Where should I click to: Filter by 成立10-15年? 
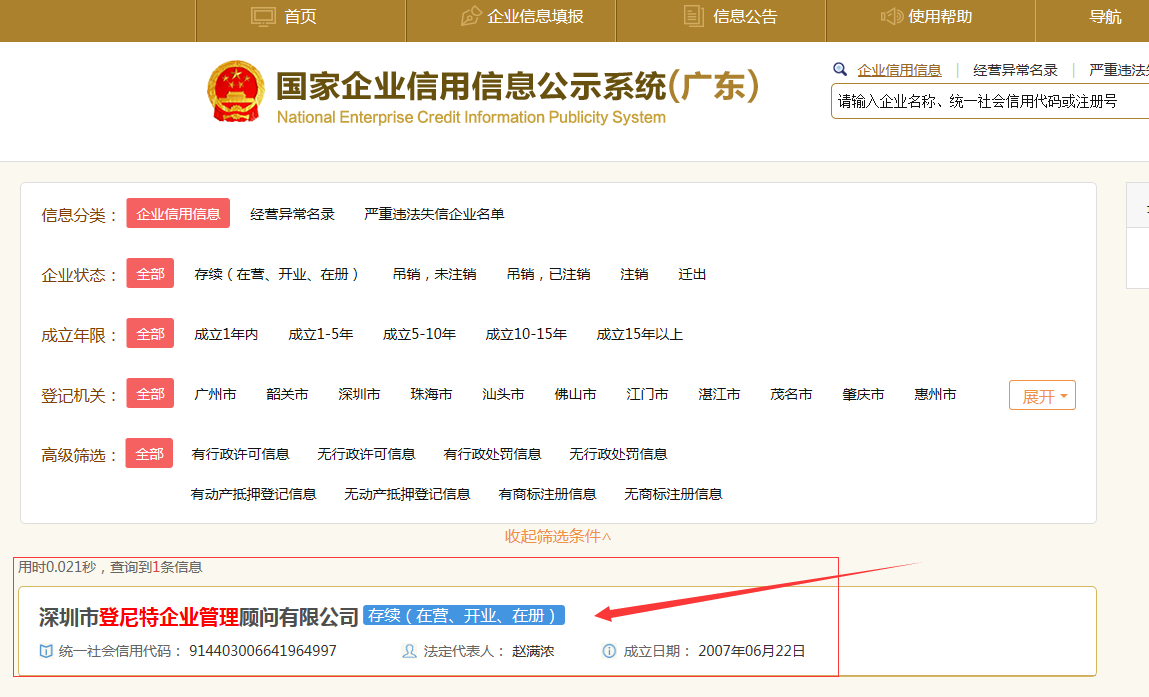(526, 334)
